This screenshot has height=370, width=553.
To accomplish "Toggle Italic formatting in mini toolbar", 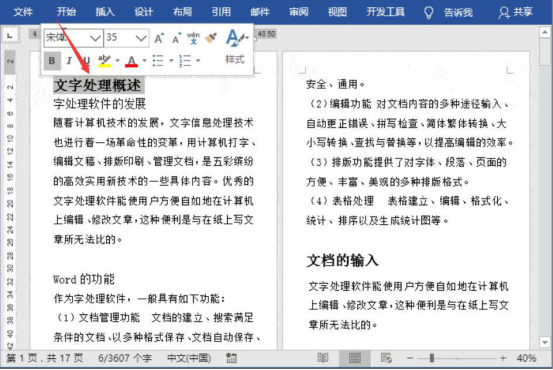I will [x=69, y=61].
